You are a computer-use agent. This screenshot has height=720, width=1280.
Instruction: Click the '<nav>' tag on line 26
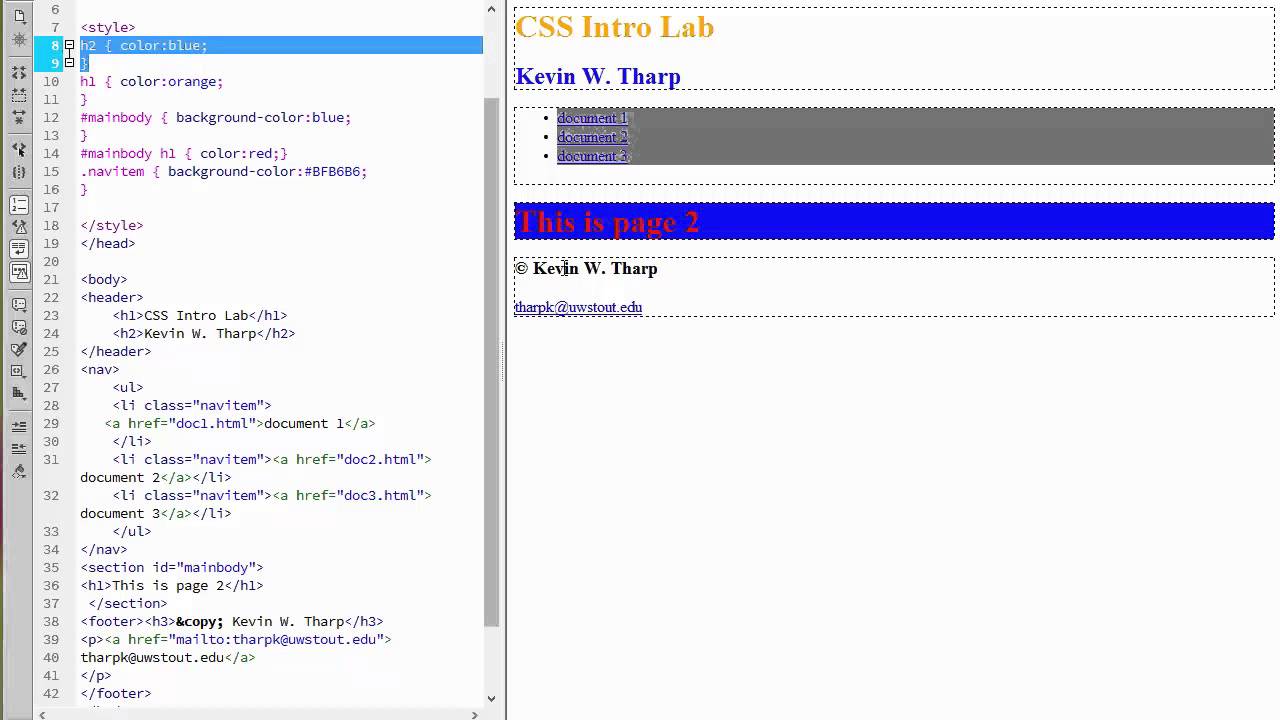coord(100,370)
